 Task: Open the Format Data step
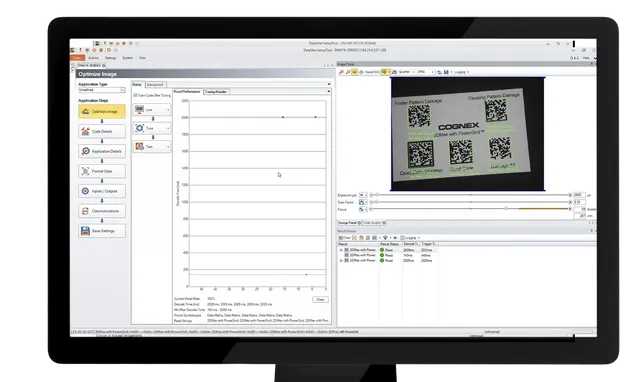[102, 171]
